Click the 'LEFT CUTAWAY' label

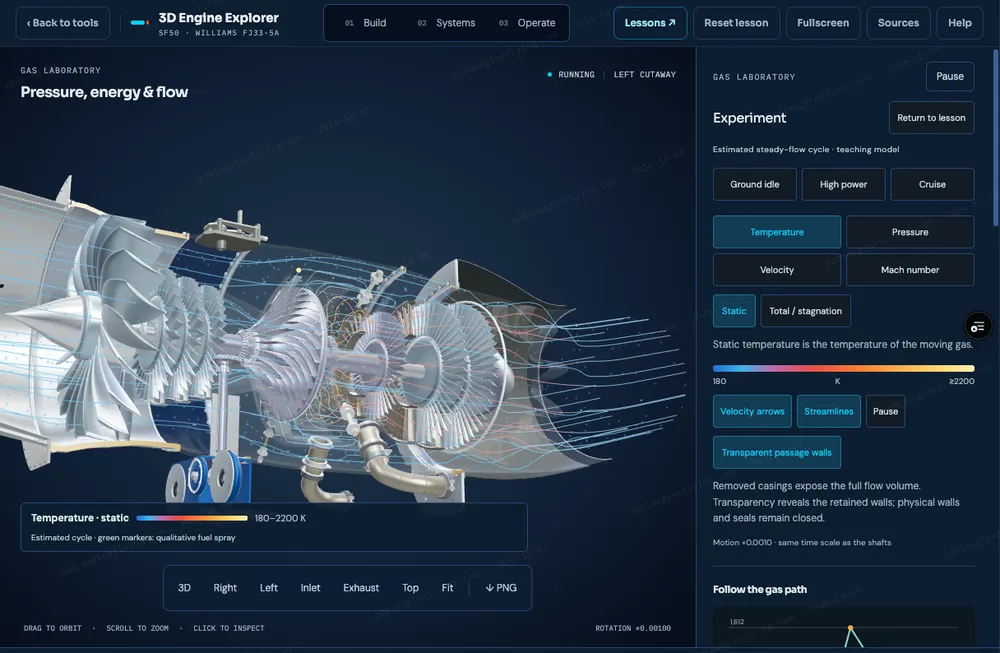[x=645, y=75]
